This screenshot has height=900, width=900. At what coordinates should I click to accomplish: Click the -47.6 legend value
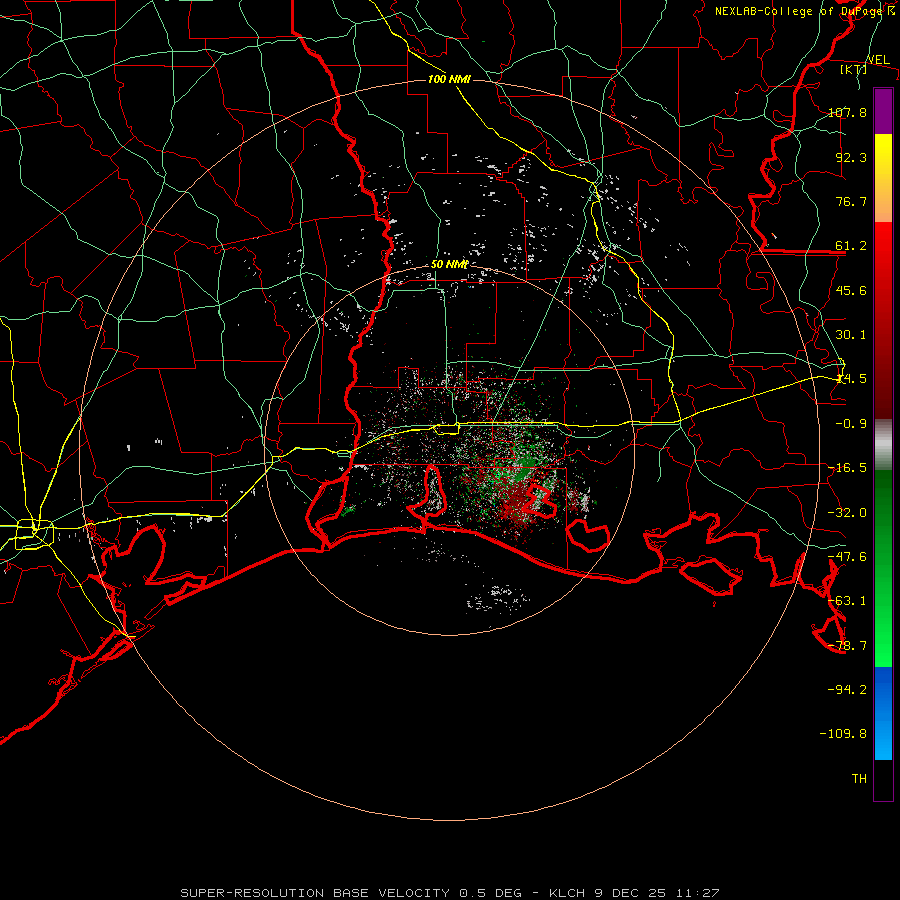[847, 557]
